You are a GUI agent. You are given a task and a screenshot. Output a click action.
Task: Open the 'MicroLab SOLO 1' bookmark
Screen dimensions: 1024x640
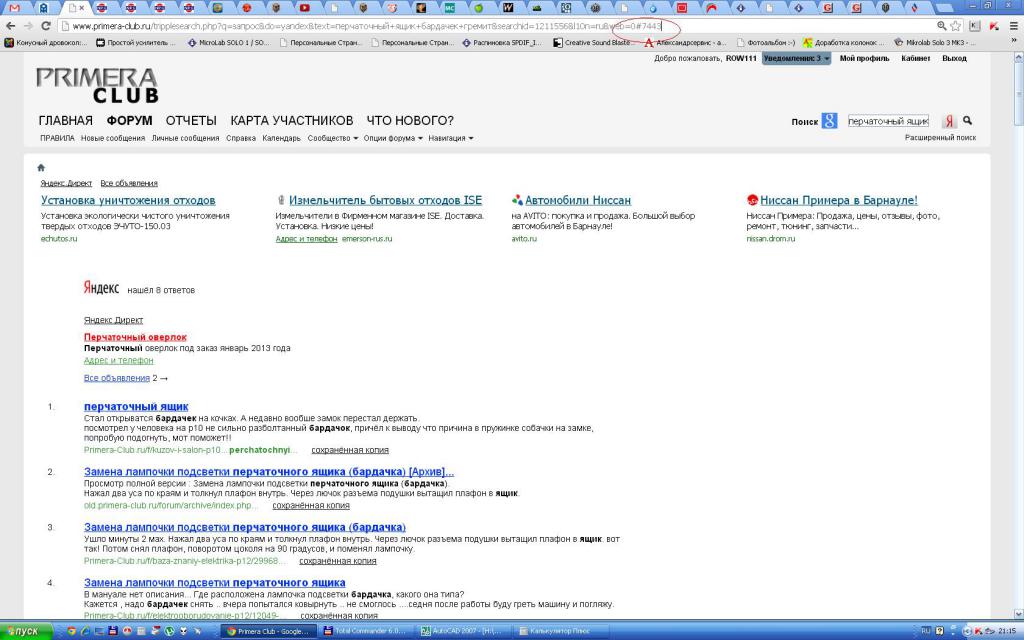229,42
